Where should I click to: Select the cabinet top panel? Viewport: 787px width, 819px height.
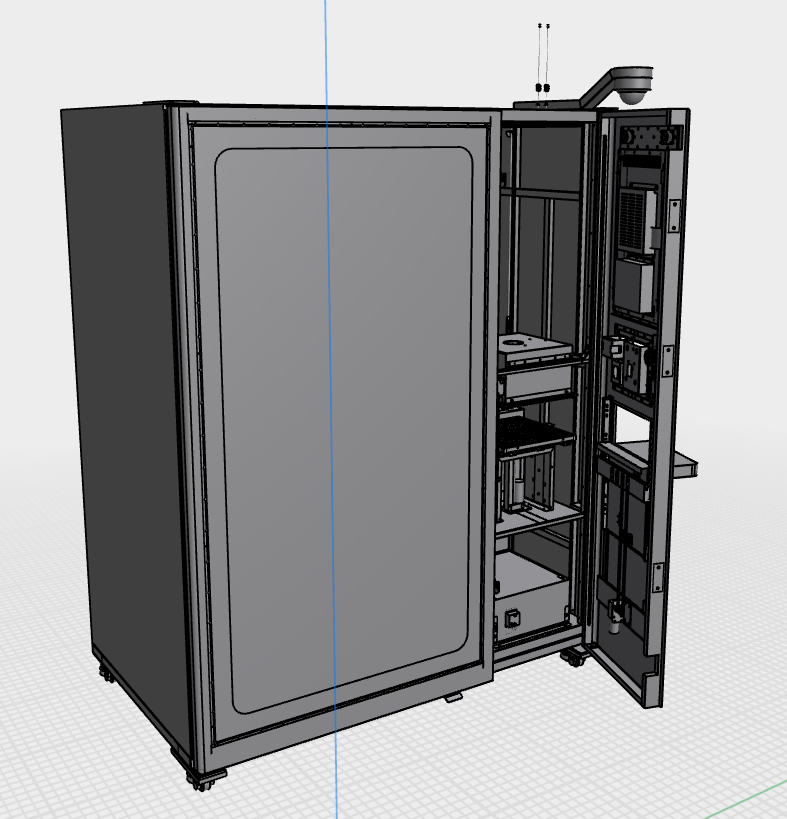pyautogui.click(x=330, y=106)
